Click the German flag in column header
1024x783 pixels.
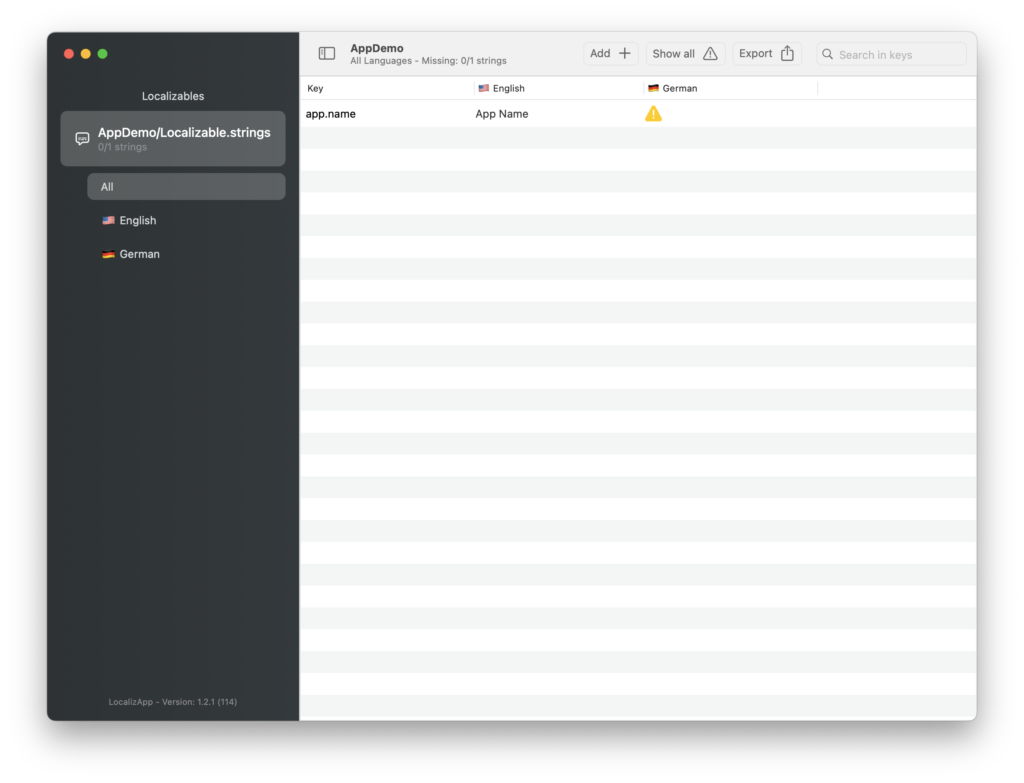click(653, 88)
